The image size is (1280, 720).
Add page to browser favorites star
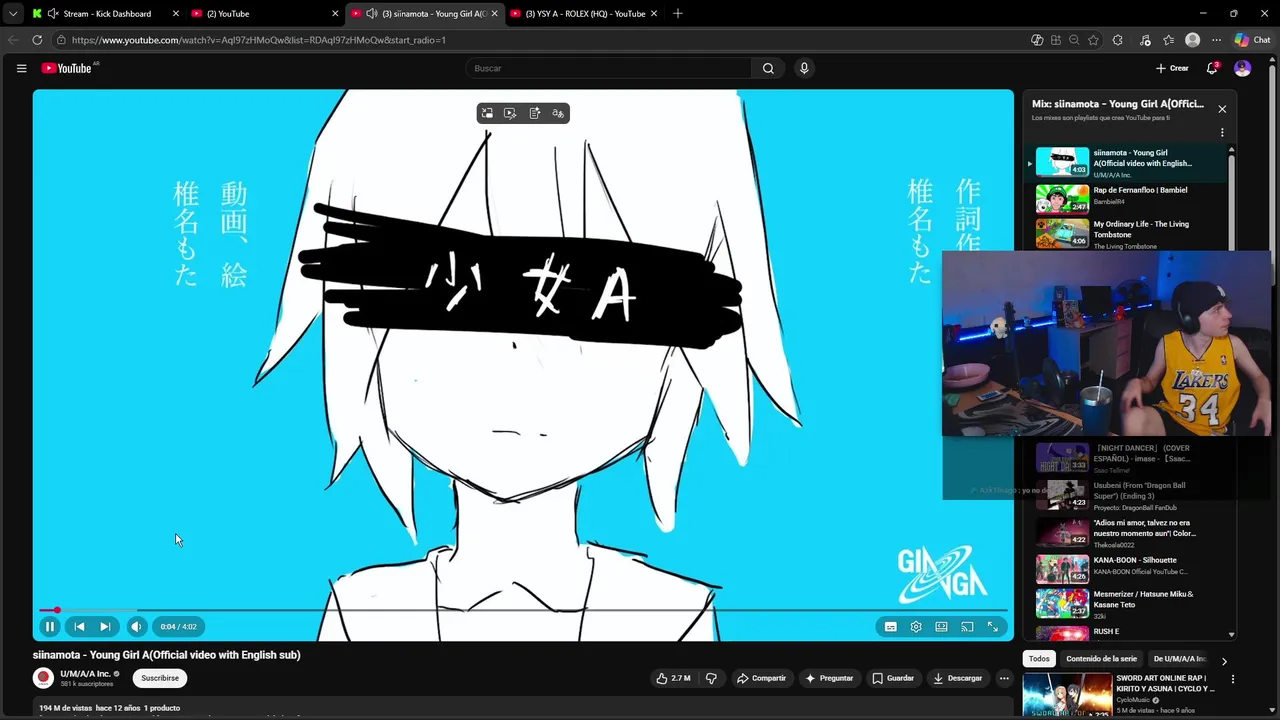(x=1093, y=40)
